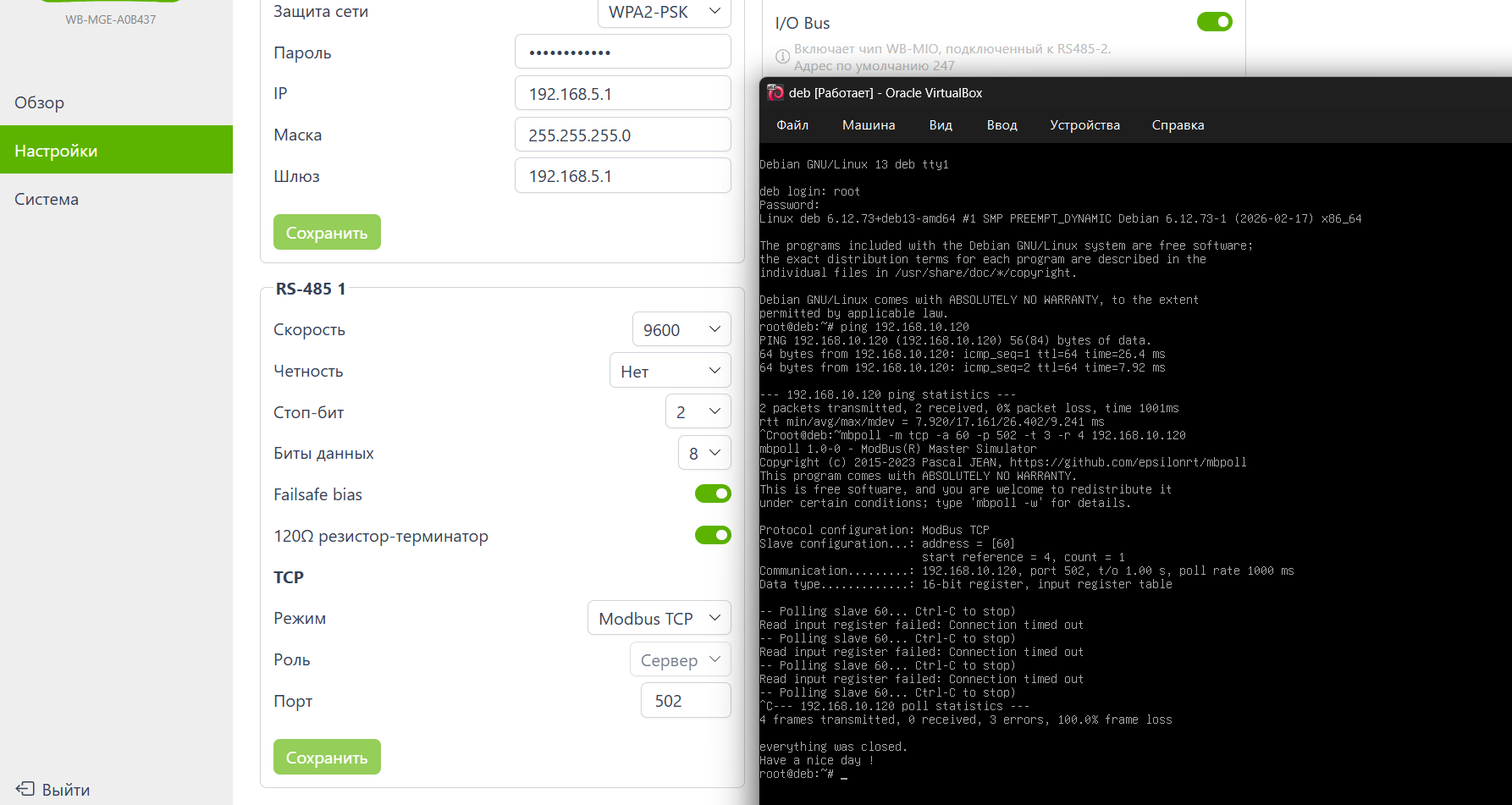Open the Справка menu in VirtualBox
The width and height of the screenshot is (1512, 805).
(x=1178, y=125)
